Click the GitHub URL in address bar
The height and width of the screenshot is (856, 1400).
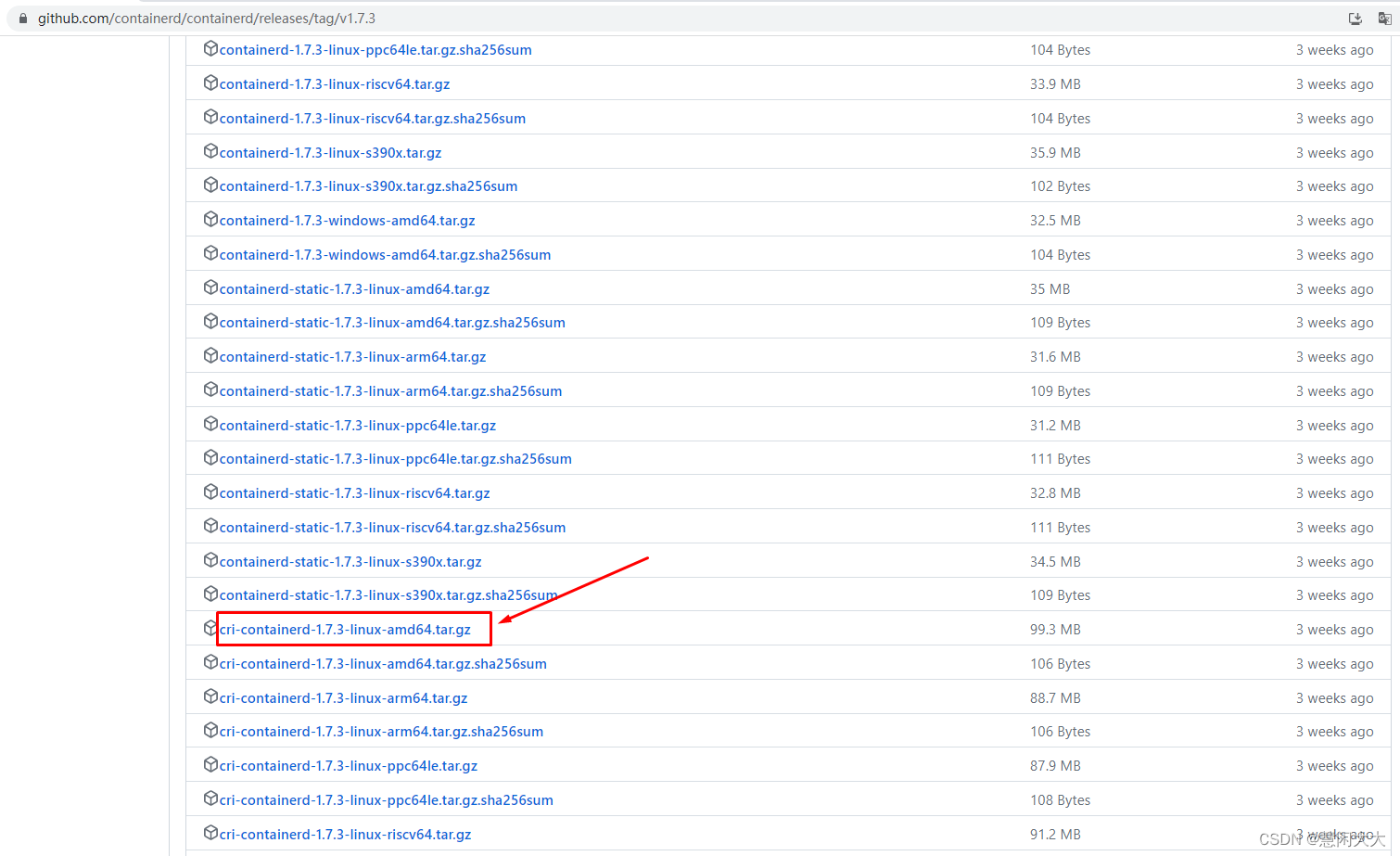click(x=207, y=19)
